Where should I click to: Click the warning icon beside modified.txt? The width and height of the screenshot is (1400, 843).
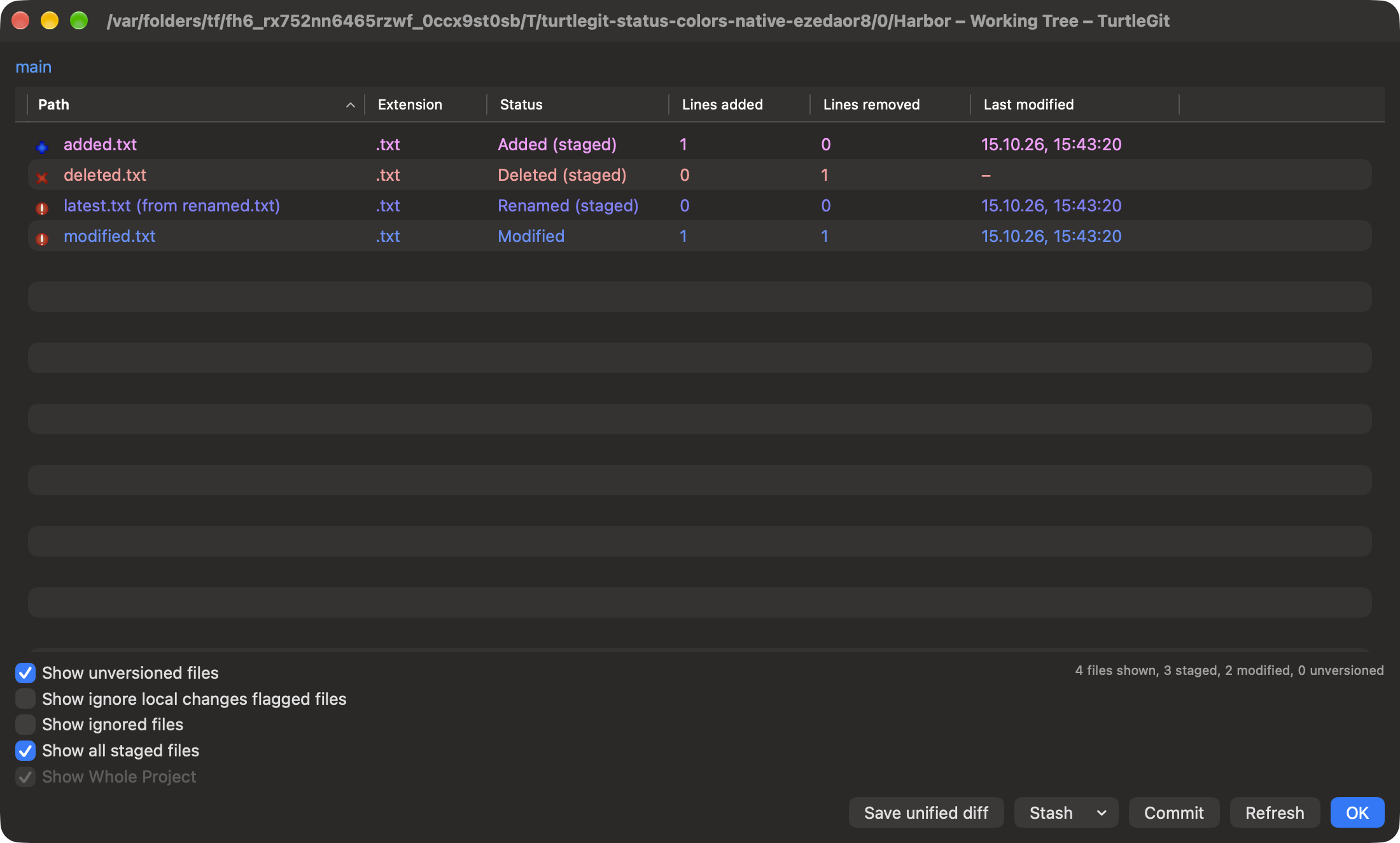click(42, 239)
